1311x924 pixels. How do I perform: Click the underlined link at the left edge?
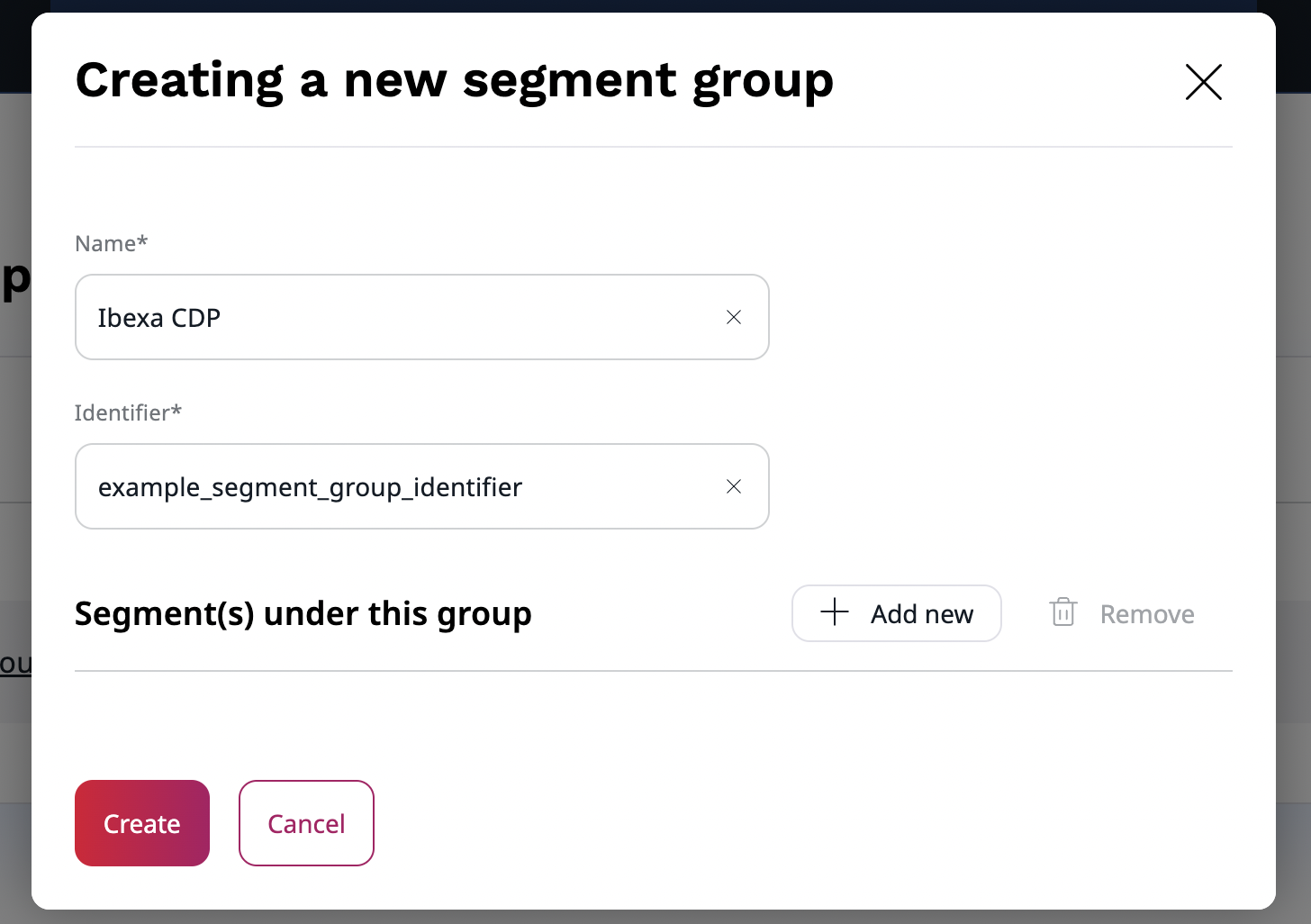click(13, 663)
